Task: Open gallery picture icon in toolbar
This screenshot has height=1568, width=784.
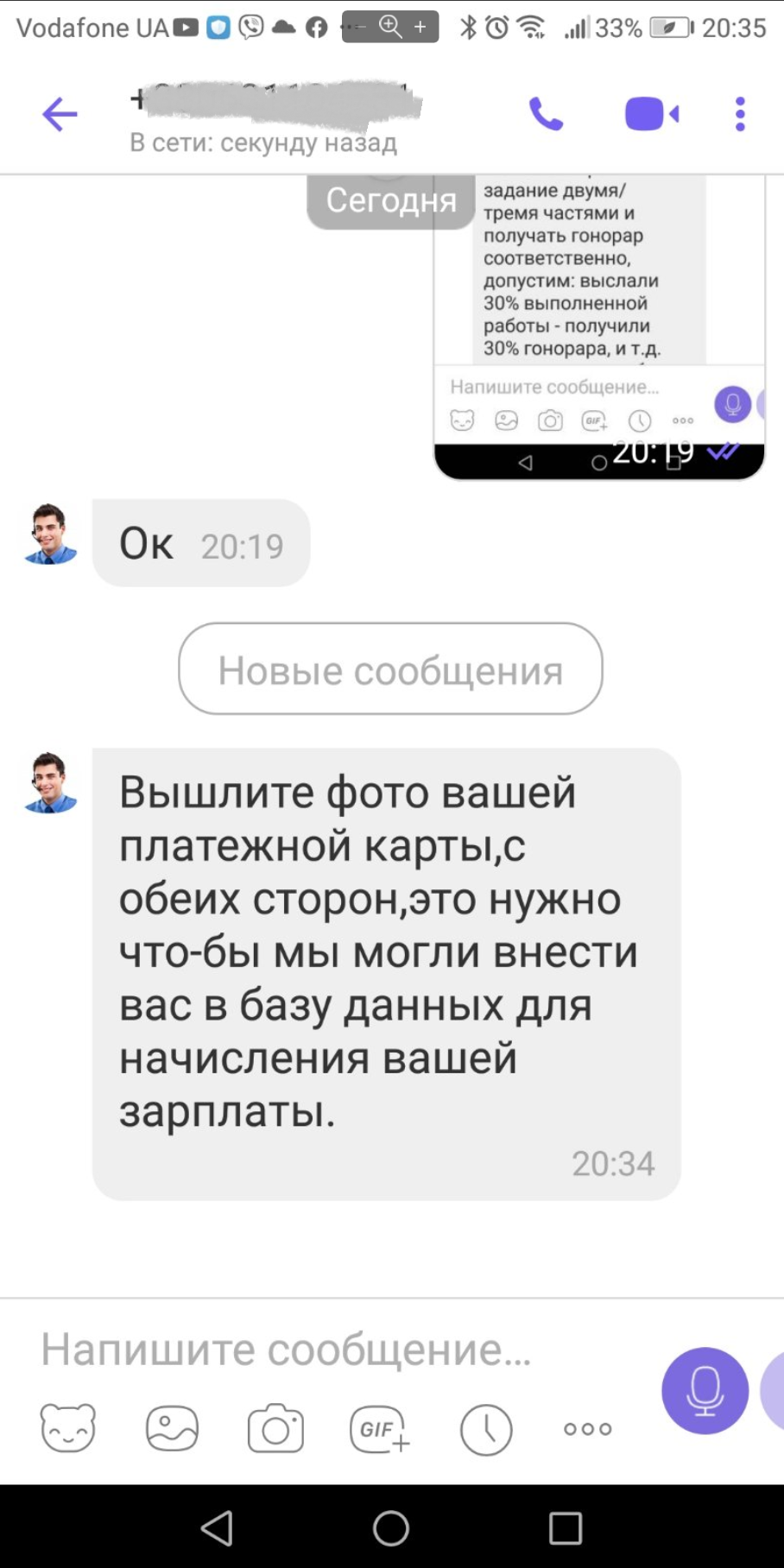Action: point(172,1428)
